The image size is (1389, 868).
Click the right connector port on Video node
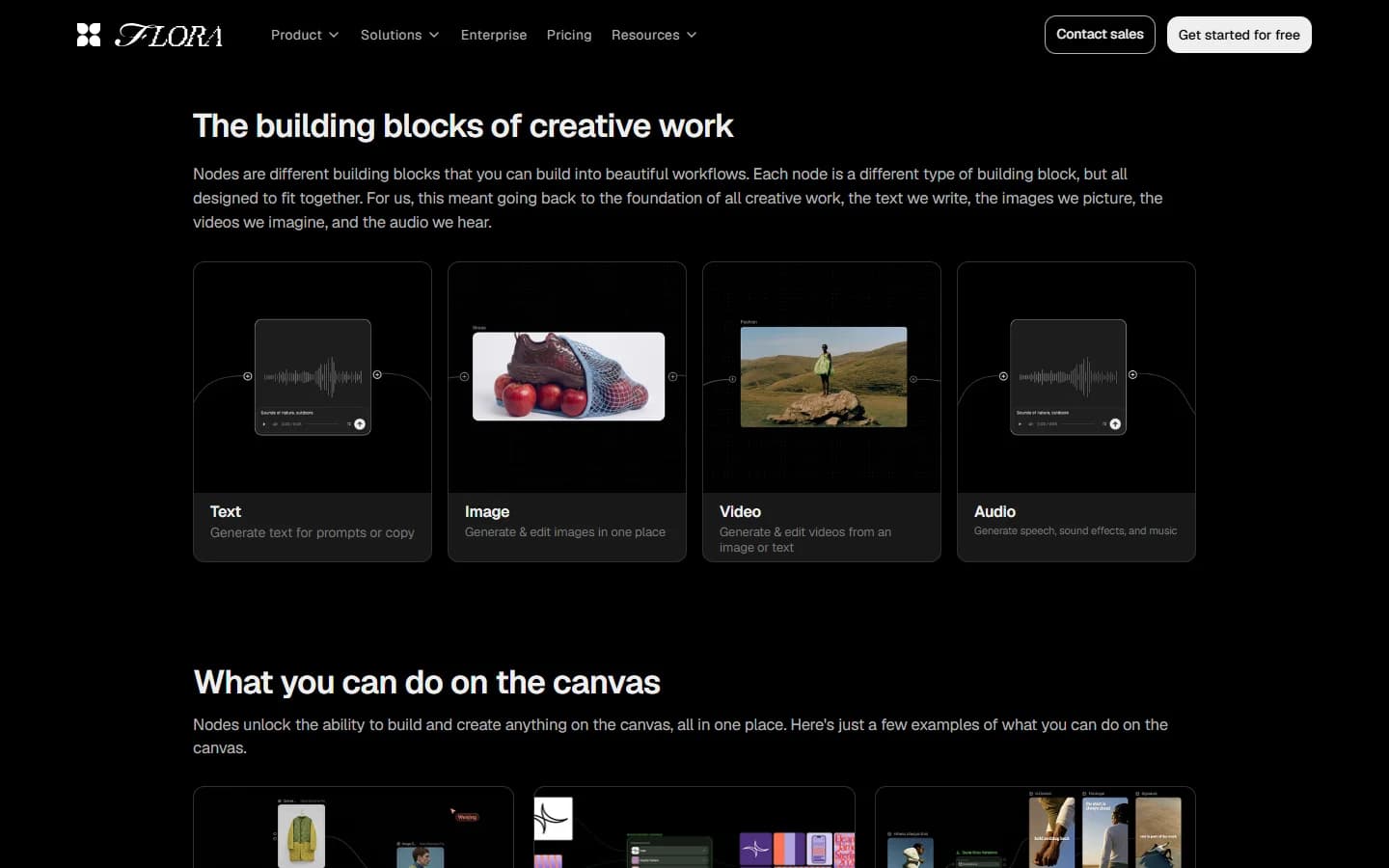pos(913,379)
